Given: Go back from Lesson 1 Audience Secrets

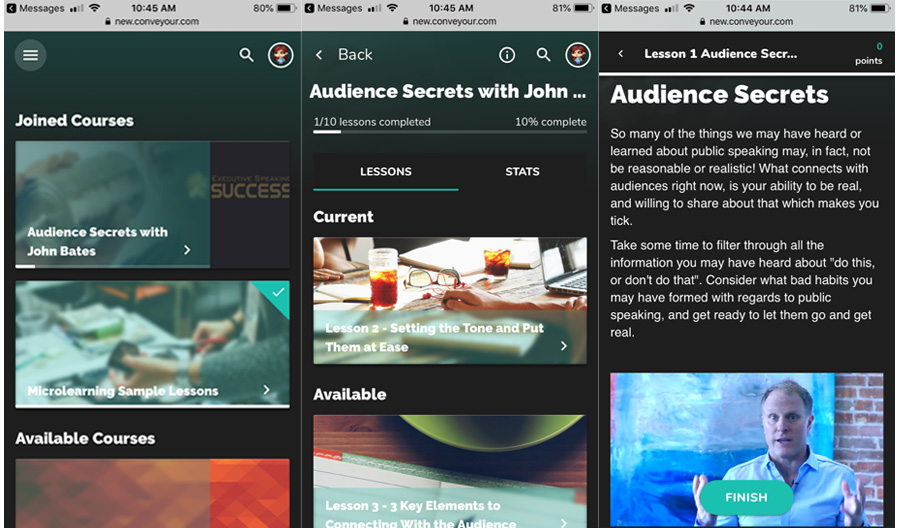Looking at the screenshot, I should pyautogui.click(x=620, y=53).
